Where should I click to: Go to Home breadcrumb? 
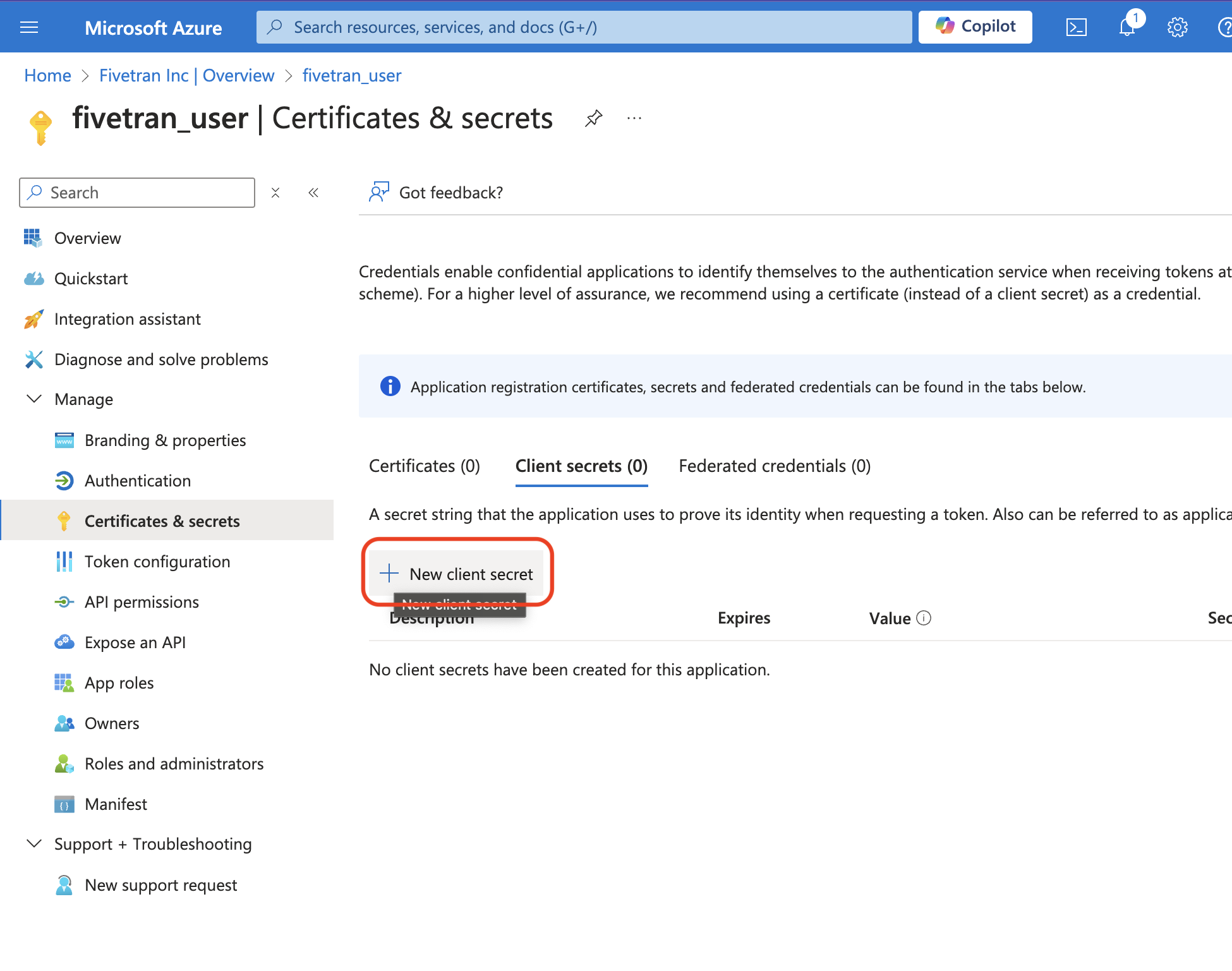click(x=47, y=76)
